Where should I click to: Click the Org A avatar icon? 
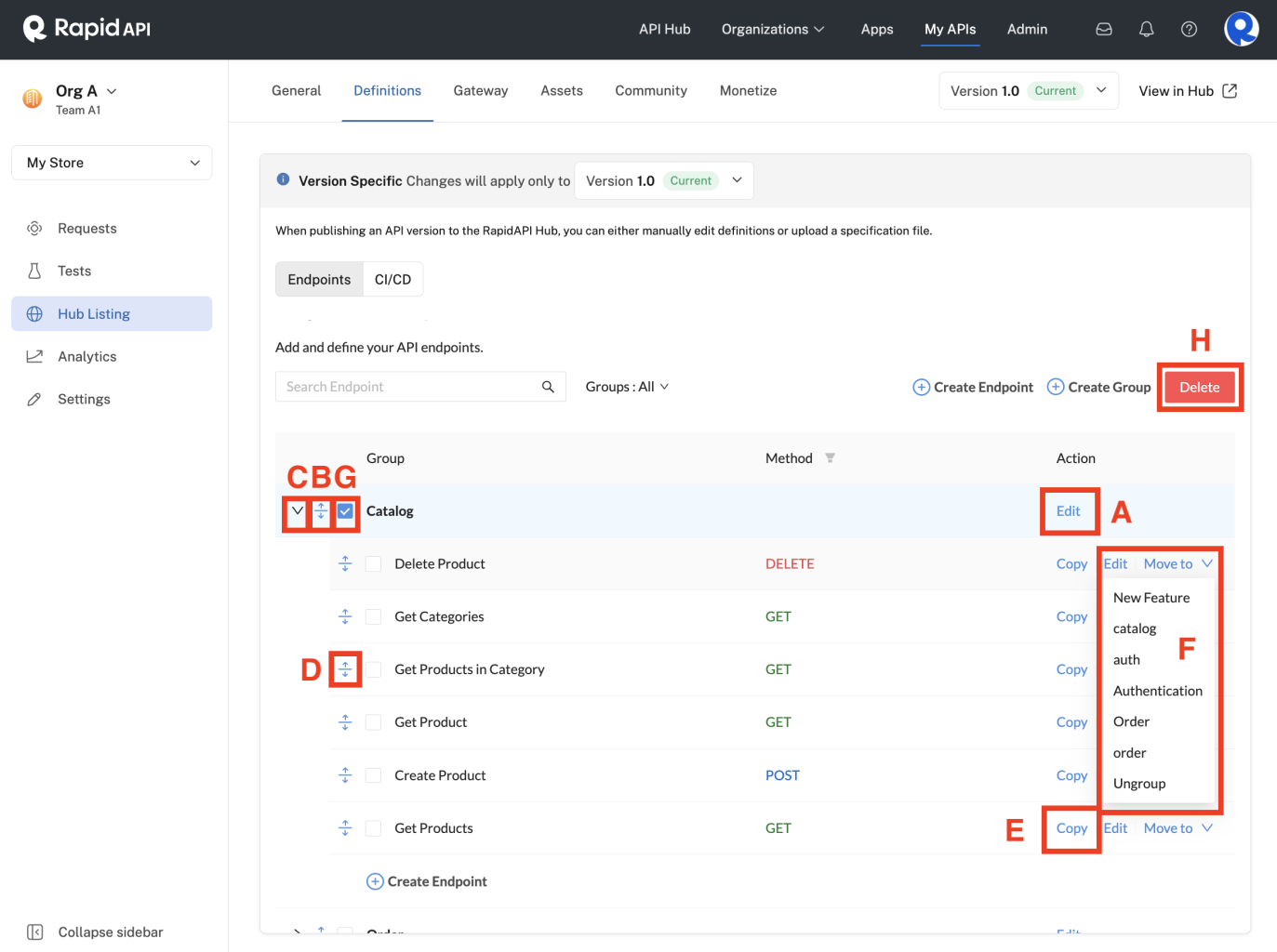point(33,99)
